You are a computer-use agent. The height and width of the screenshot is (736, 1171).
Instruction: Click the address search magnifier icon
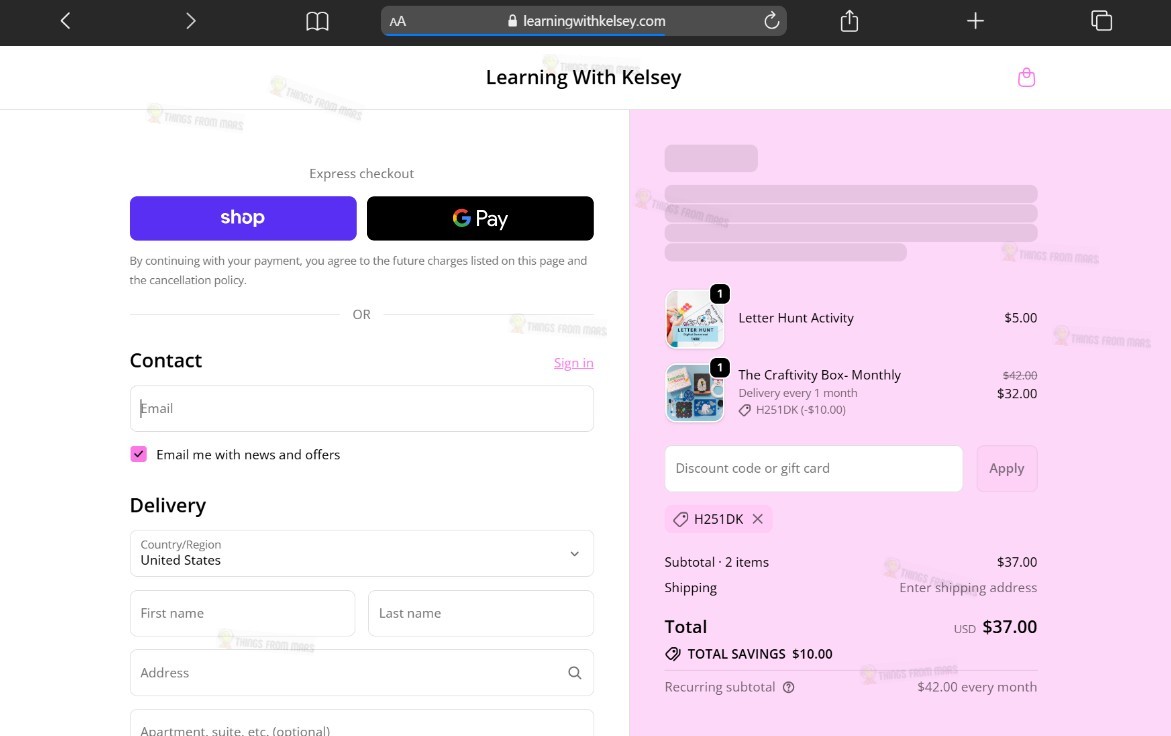574,673
